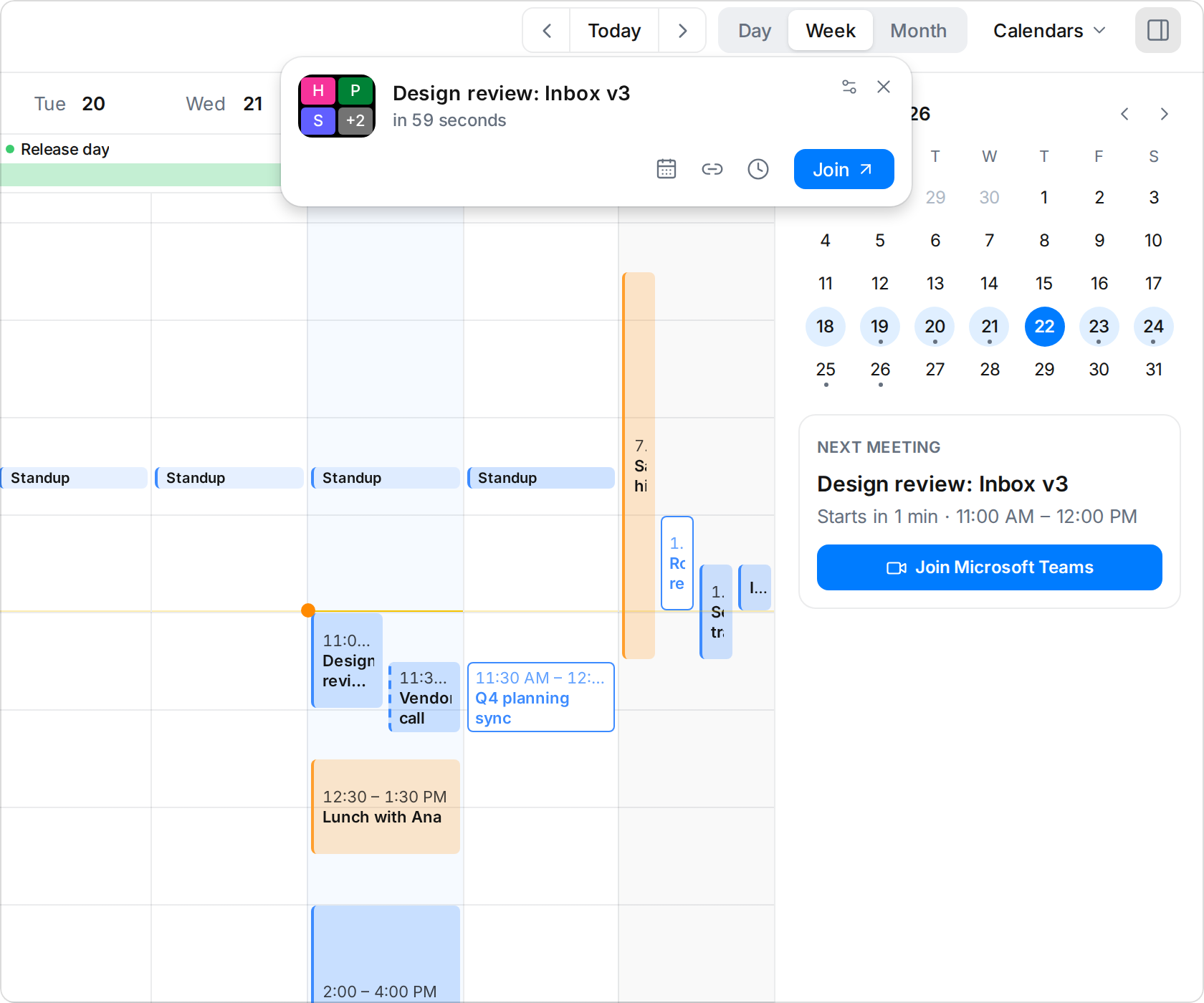Viewport: 1204px width, 1003px height.
Task: Select day 1 in the mini calendar
Action: (1044, 198)
